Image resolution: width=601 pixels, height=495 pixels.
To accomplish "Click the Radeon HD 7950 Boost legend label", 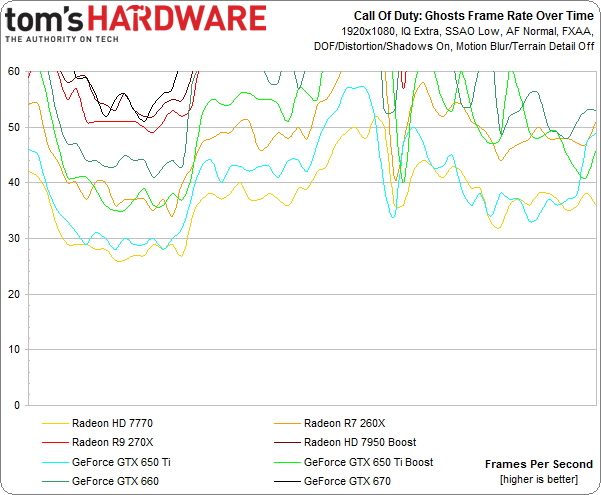I will tap(360, 442).
